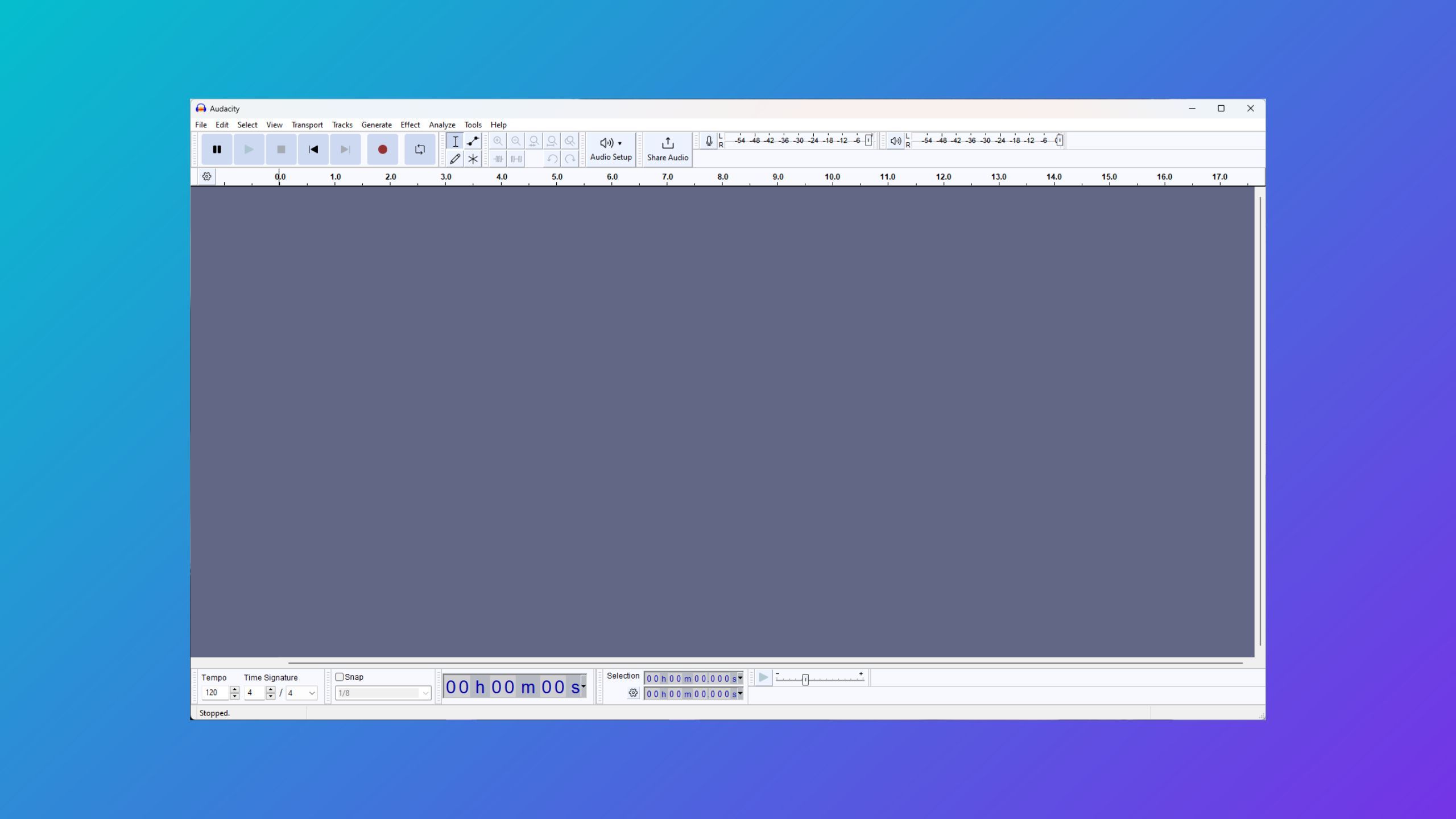Select the Stop button

[x=281, y=149]
